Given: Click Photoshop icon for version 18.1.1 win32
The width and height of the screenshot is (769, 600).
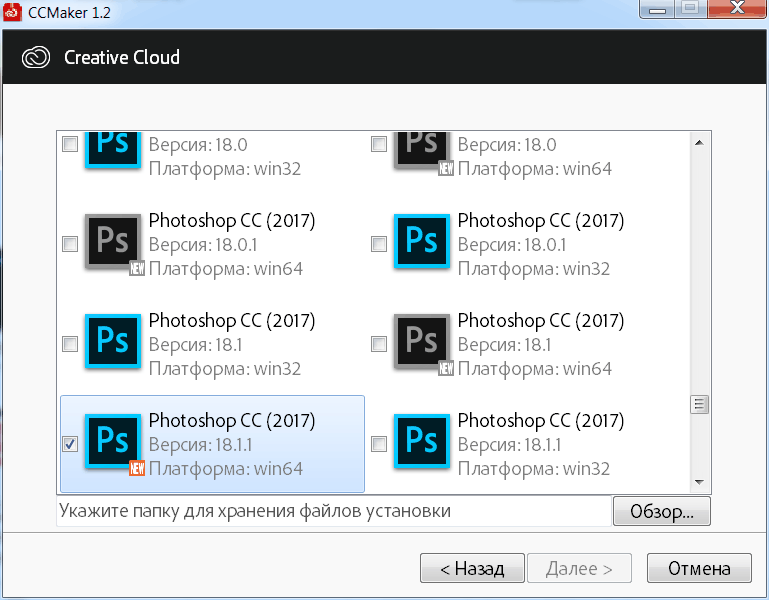Looking at the screenshot, I should point(422,442).
